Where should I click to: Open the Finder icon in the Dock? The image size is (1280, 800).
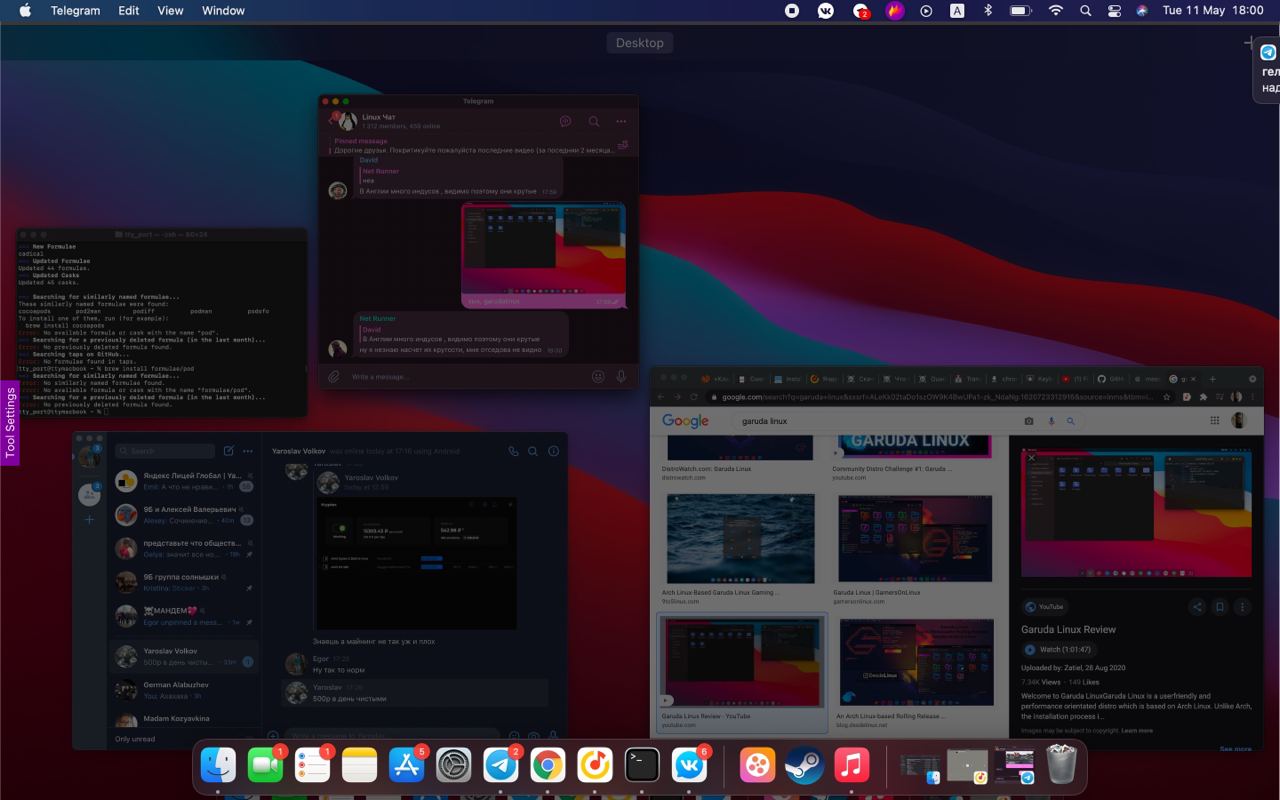coord(218,766)
